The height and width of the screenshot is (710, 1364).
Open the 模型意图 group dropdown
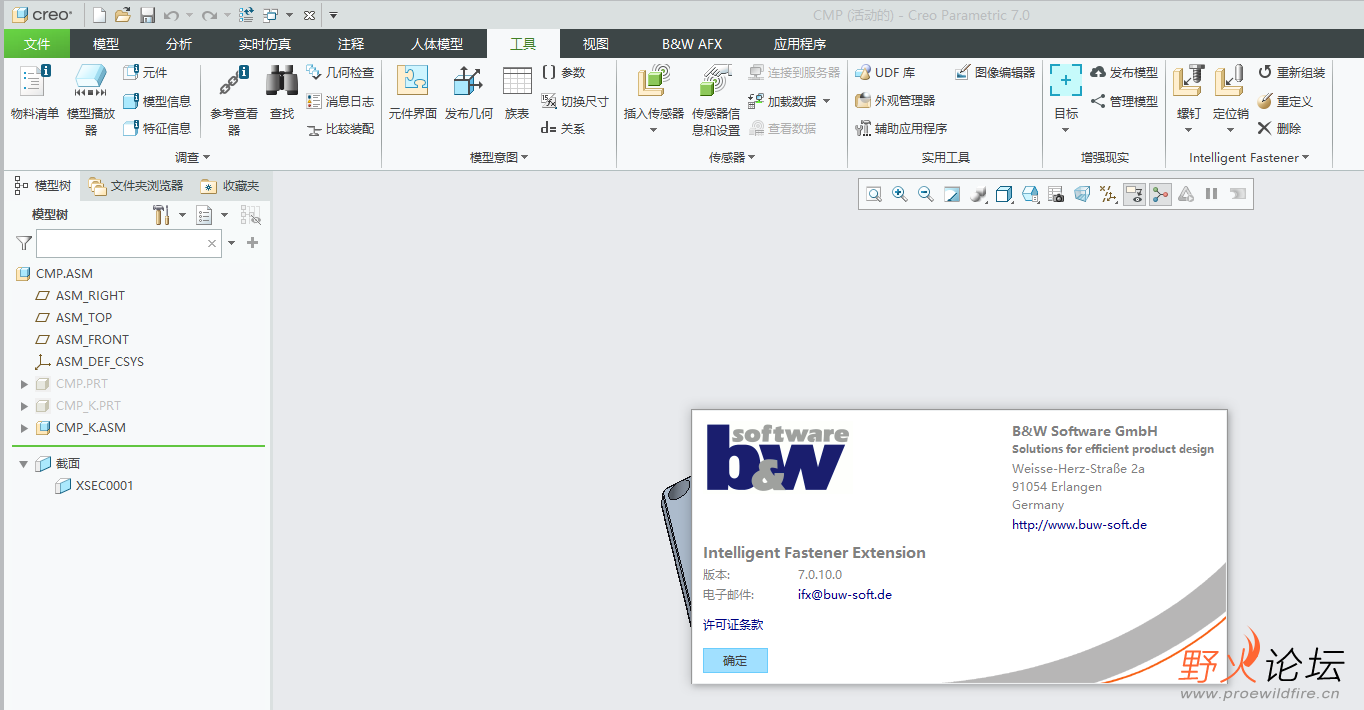point(499,157)
